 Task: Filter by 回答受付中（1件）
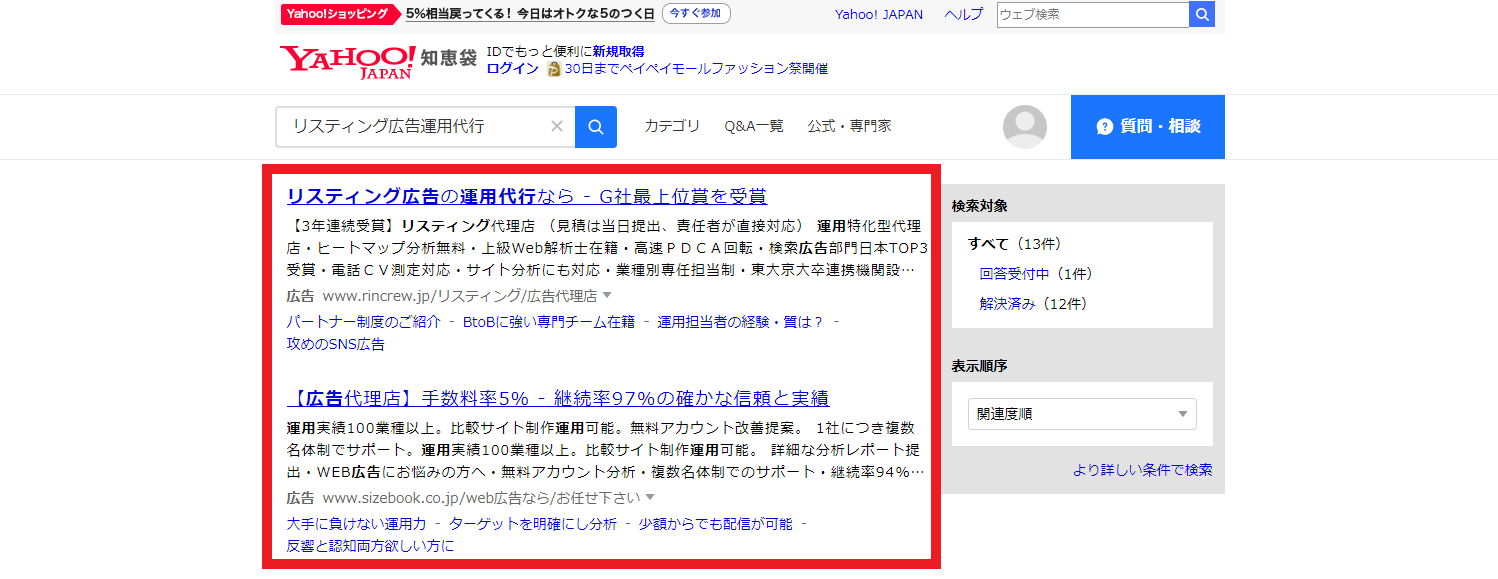coord(1036,273)
